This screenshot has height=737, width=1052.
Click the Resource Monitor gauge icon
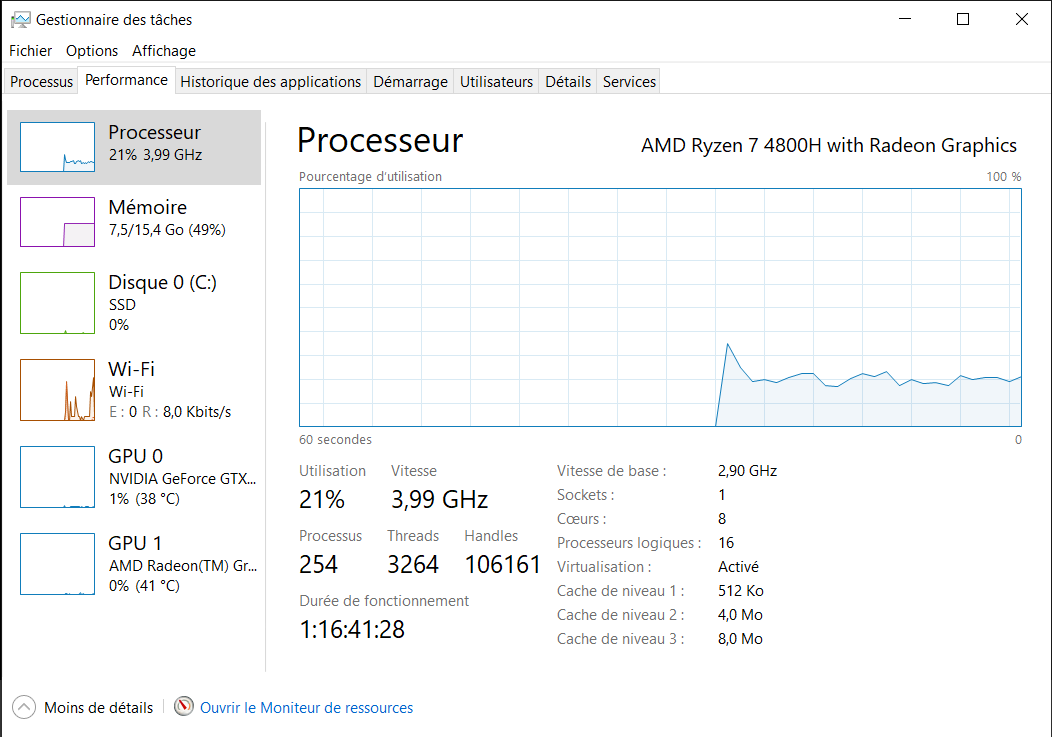pos(183,708)
